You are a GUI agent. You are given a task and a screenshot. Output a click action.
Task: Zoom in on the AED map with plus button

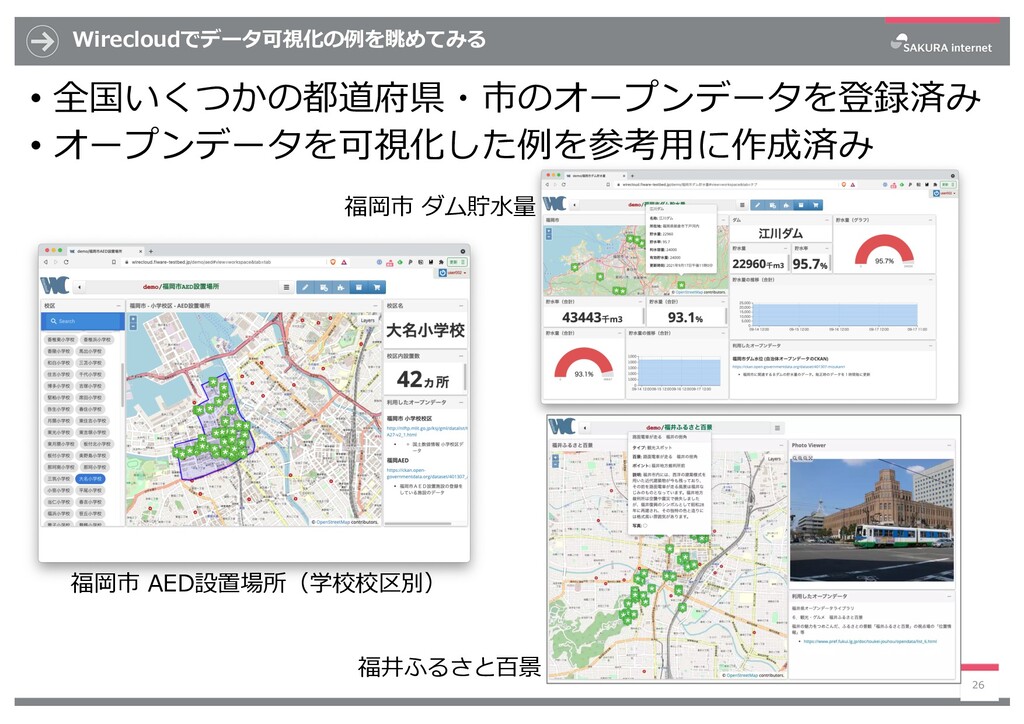coord(133,319)
